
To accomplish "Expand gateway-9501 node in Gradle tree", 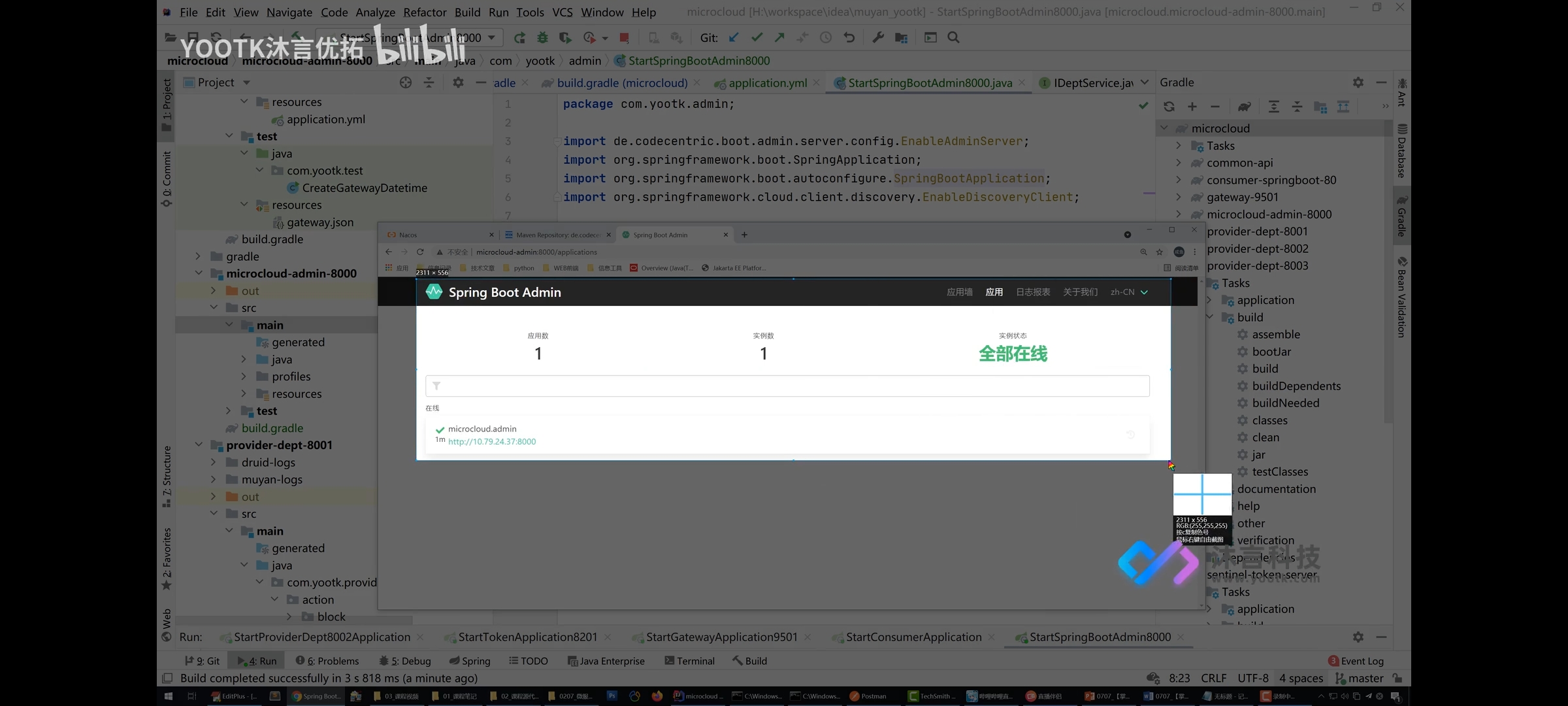I will (x=1179, y=197).
